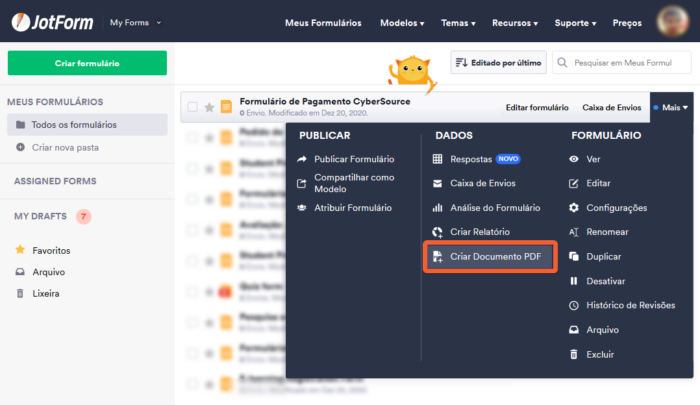Click Criar nova pasta
This screenshot has height=405, width=700.
[65, 147]
